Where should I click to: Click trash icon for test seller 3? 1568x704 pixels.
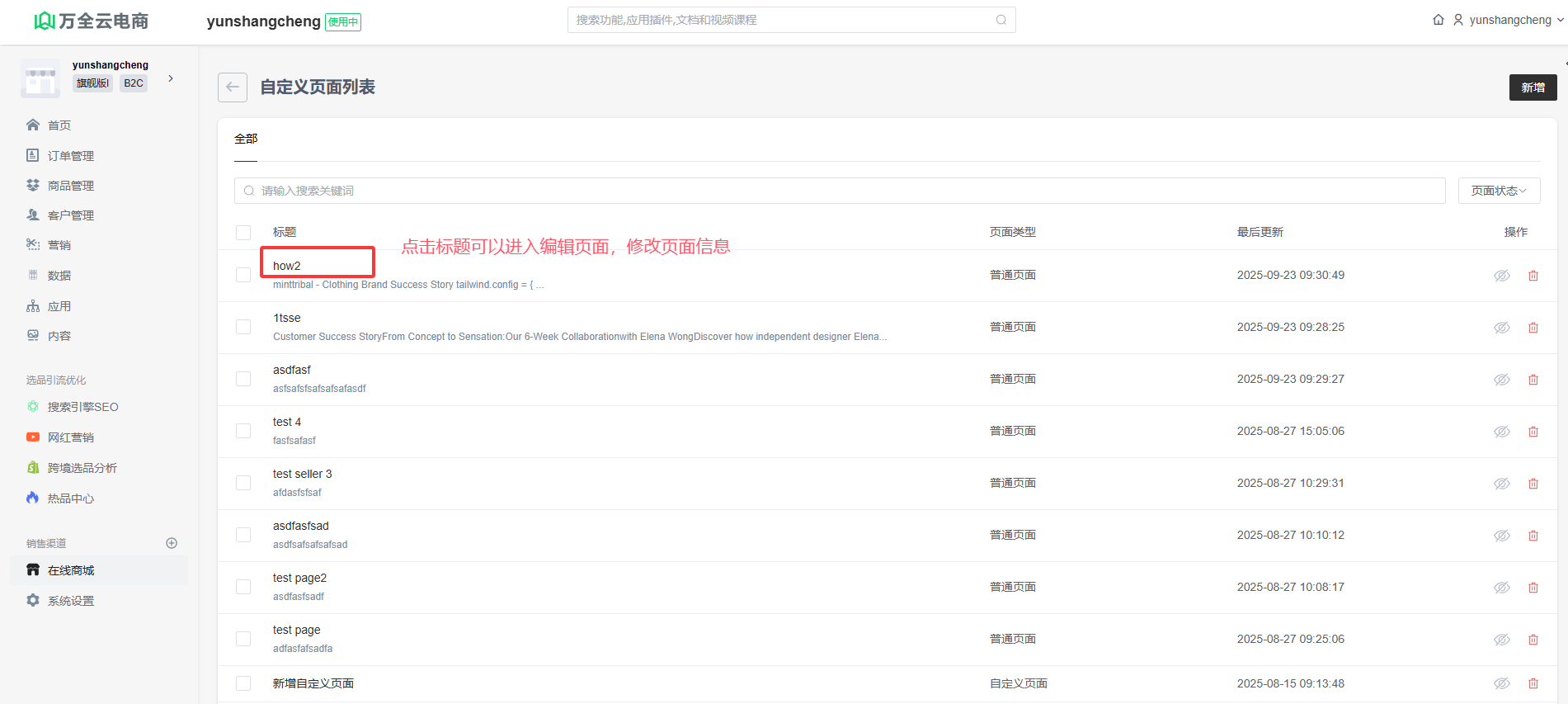point(1533,484)
